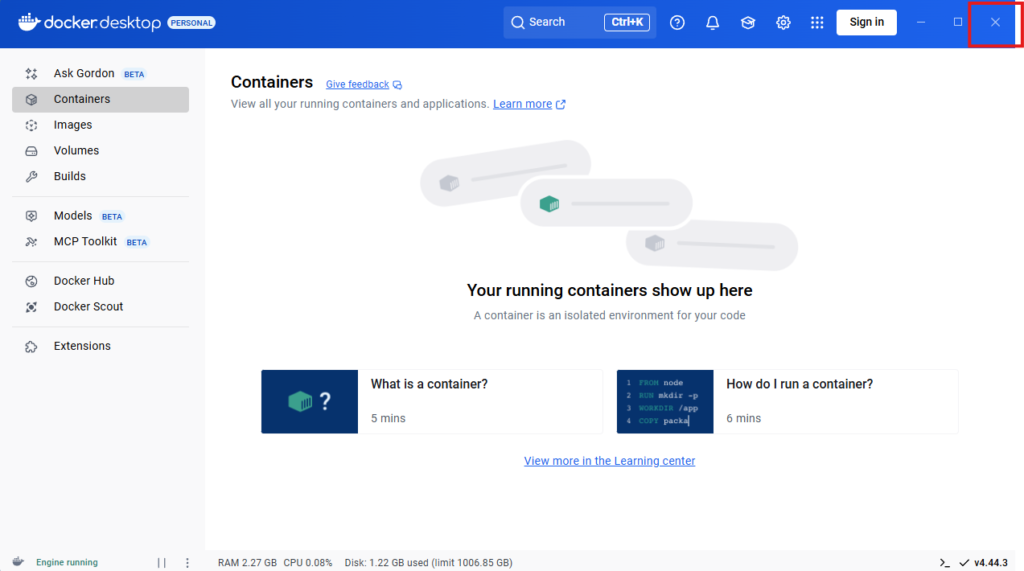1024x571 pixels.
Task: Click the Ask Gordon sparkle icon
Action: (x=31, y=73)
